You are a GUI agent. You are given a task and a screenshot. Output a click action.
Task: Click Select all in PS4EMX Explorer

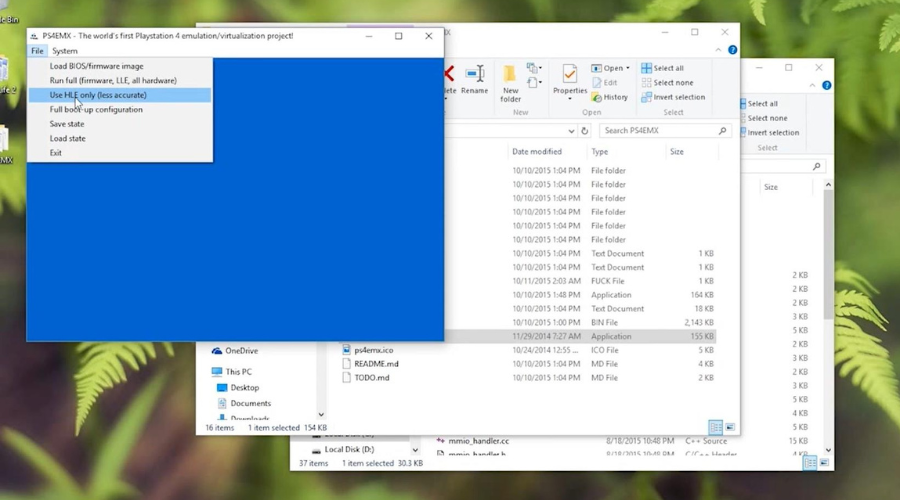coord(662,68)
